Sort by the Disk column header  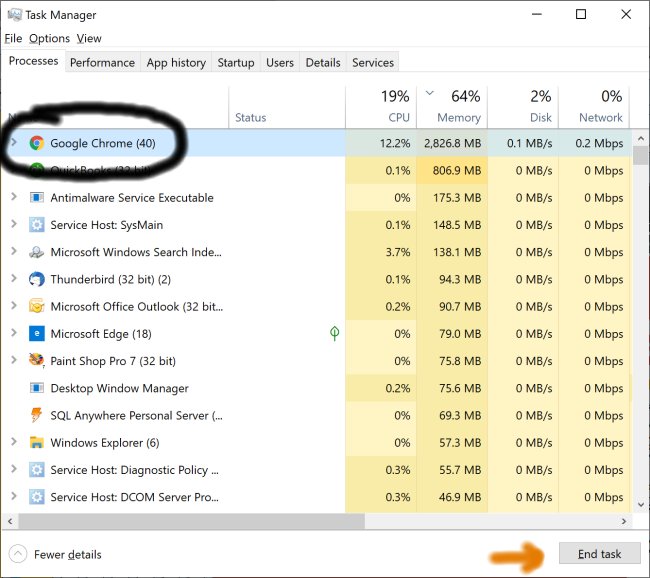pyautogui.click(x=523, y=107)
